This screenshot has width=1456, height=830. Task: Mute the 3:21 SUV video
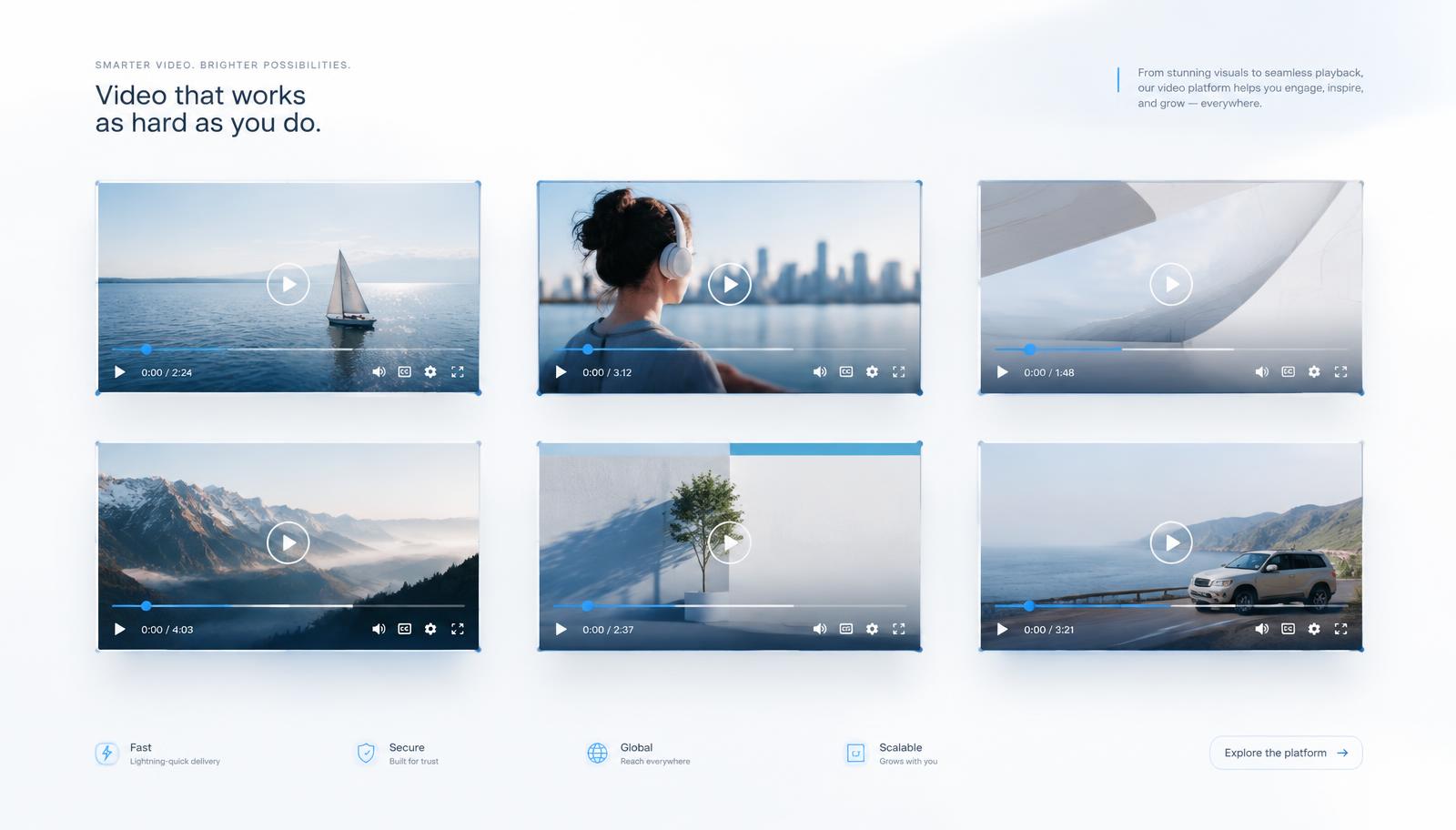(x=1261, y=629)
